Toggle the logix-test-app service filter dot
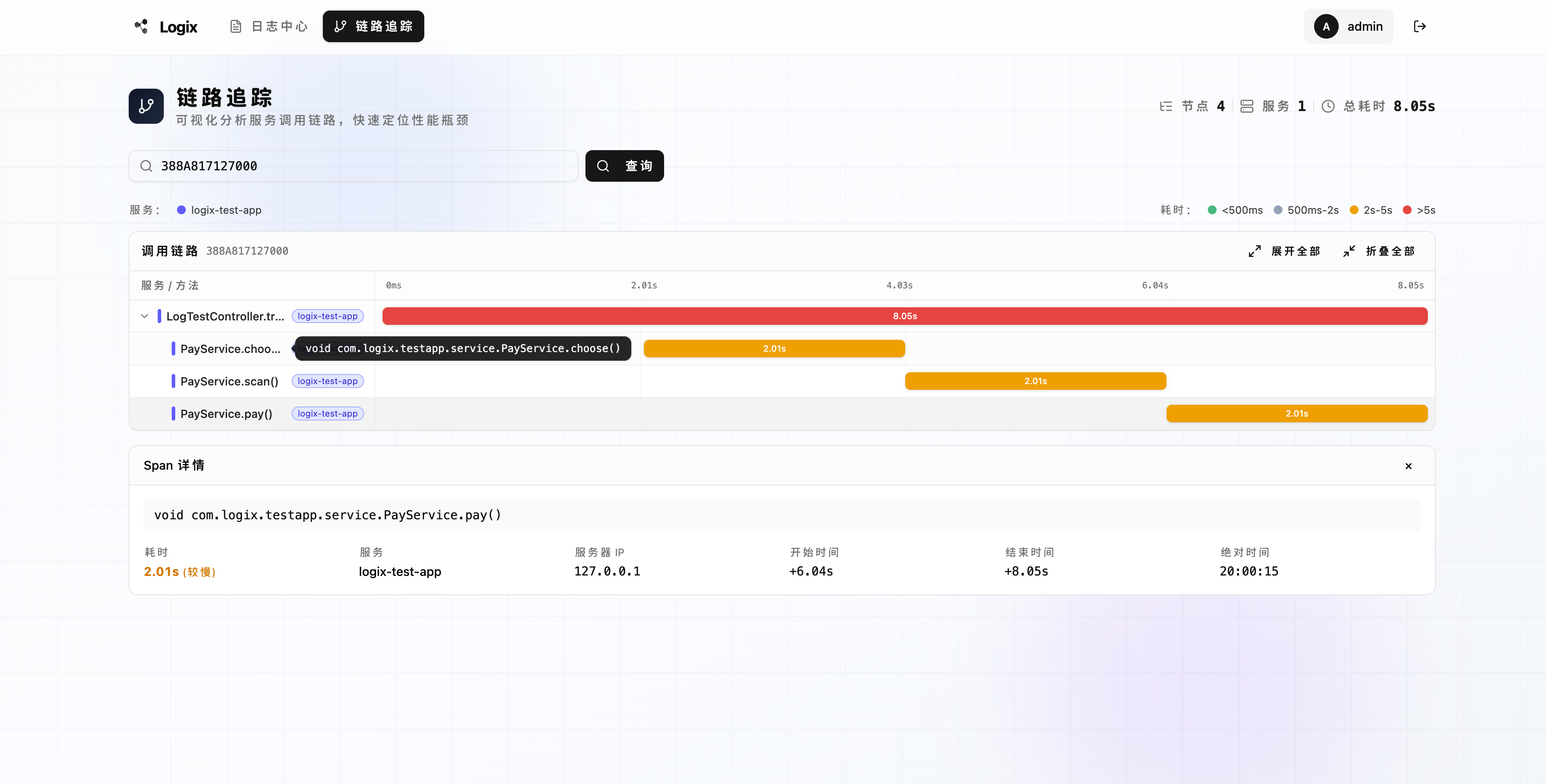The width and height of the screenshot is (1546, 784). pos(181,210)
